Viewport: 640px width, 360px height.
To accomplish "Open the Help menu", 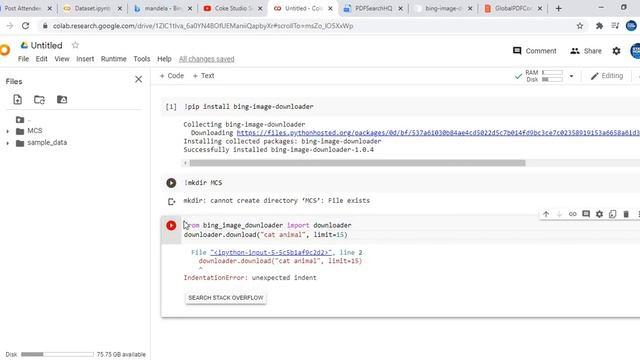I will 164,59.
